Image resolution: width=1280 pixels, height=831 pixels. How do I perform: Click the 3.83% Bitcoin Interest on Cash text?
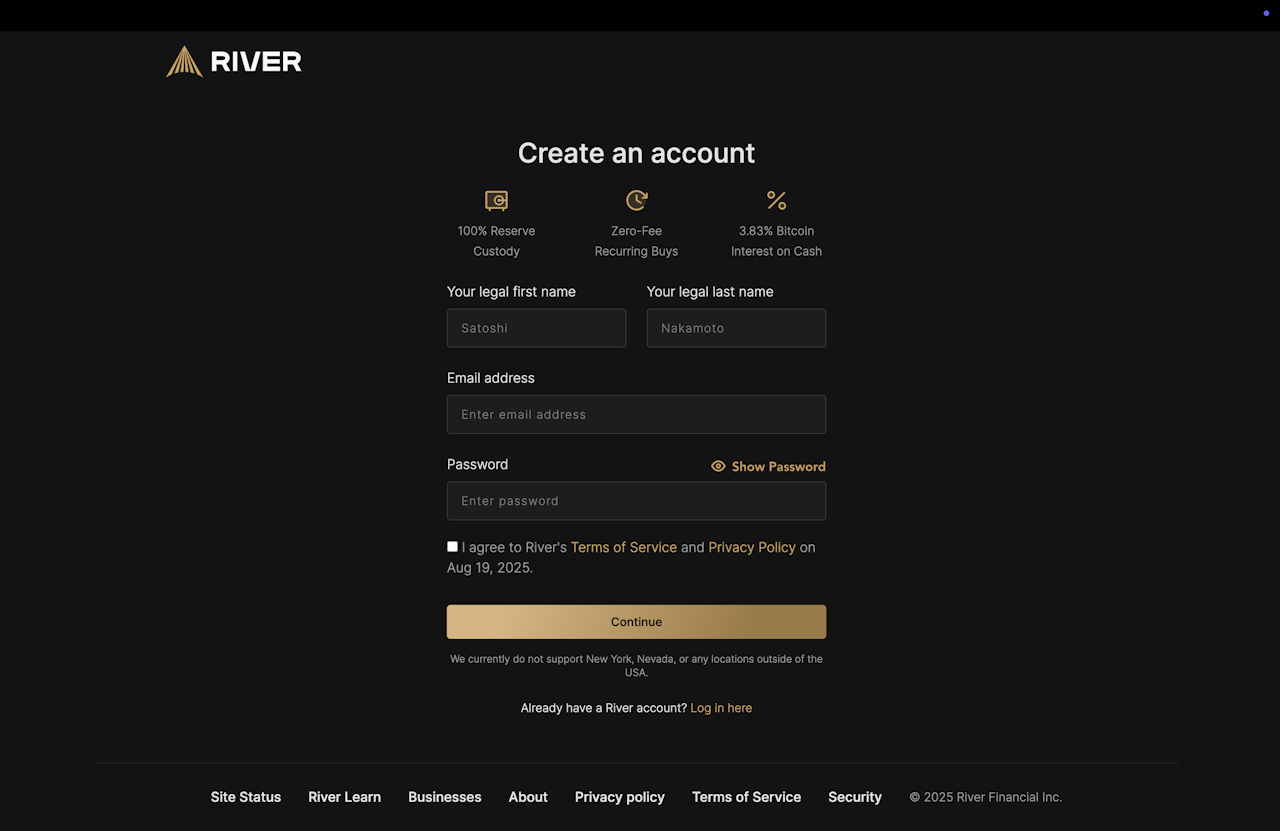click(x=776, y=241)
